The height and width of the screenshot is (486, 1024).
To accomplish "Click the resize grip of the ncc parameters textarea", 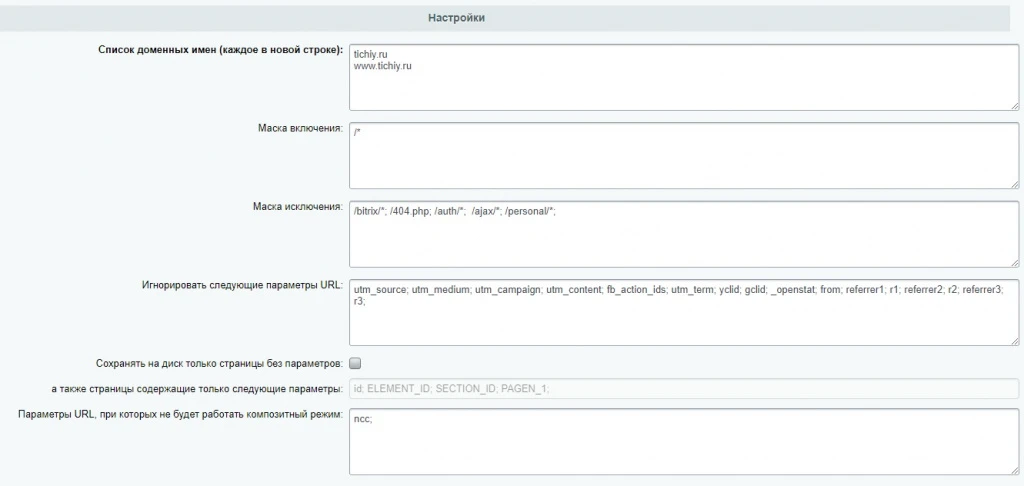I will pyautogui.click(x=1015, y=470).
